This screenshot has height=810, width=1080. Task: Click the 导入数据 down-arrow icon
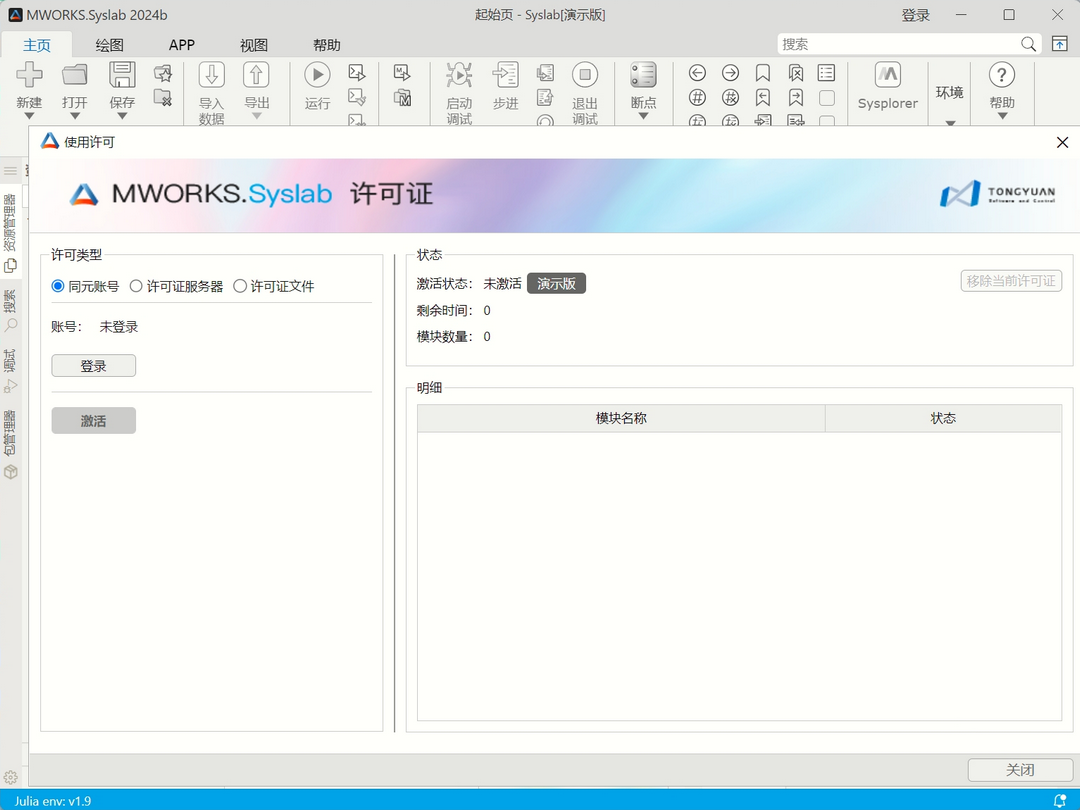pos(211,74)
